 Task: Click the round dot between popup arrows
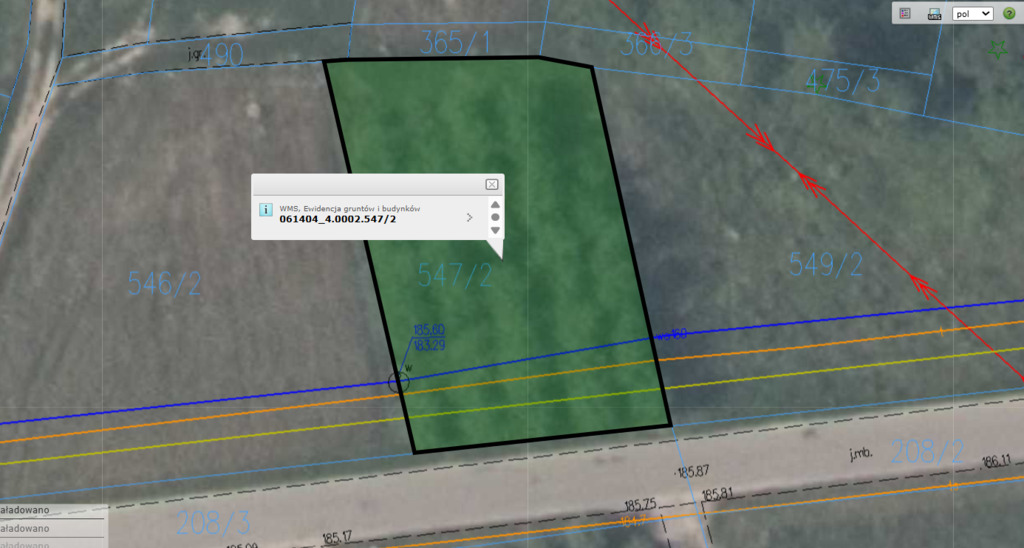coord(495,217)
